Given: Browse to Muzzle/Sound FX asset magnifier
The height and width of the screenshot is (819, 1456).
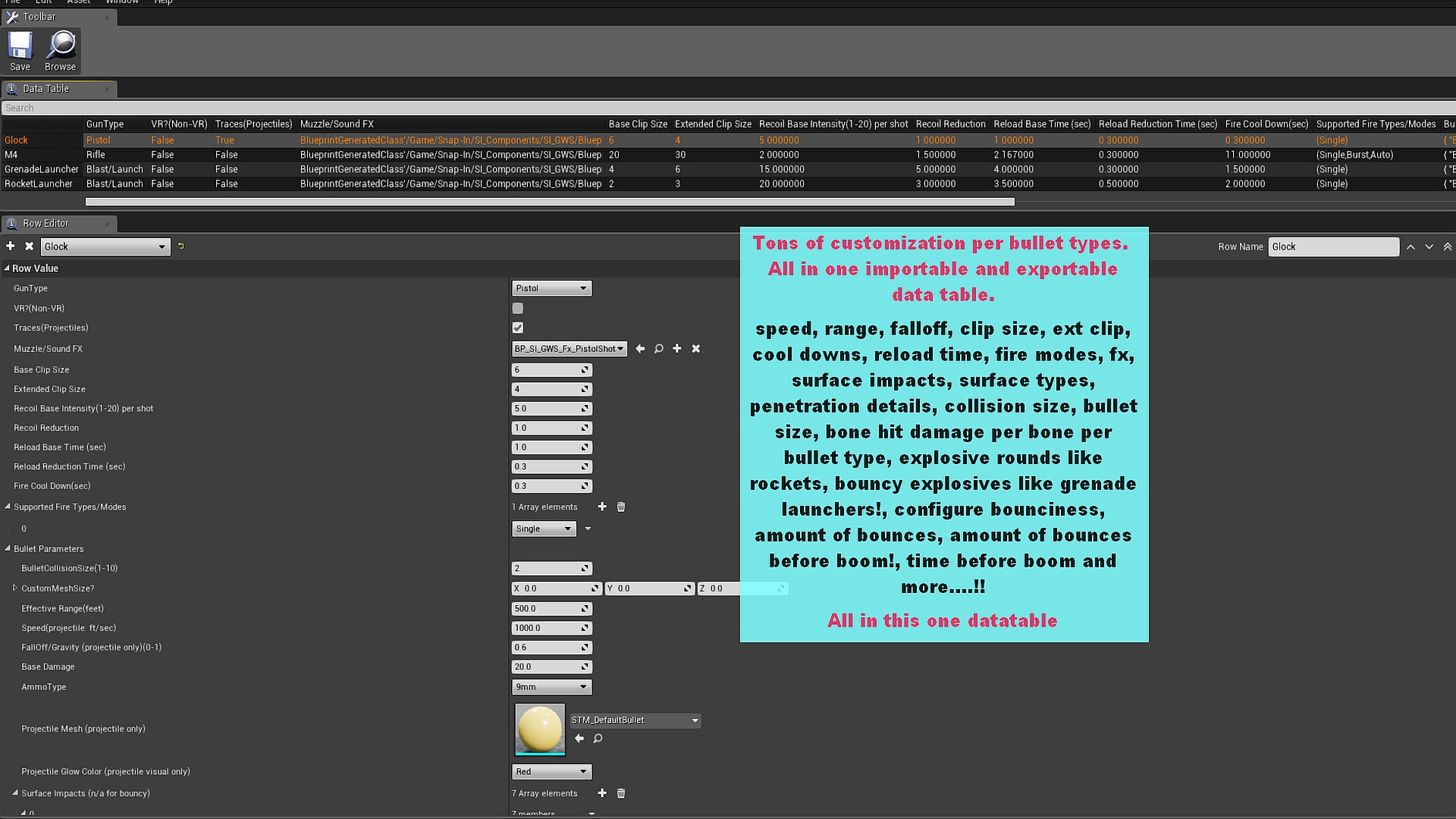Looking at the screenshot, I should click(x=658, y=349).
